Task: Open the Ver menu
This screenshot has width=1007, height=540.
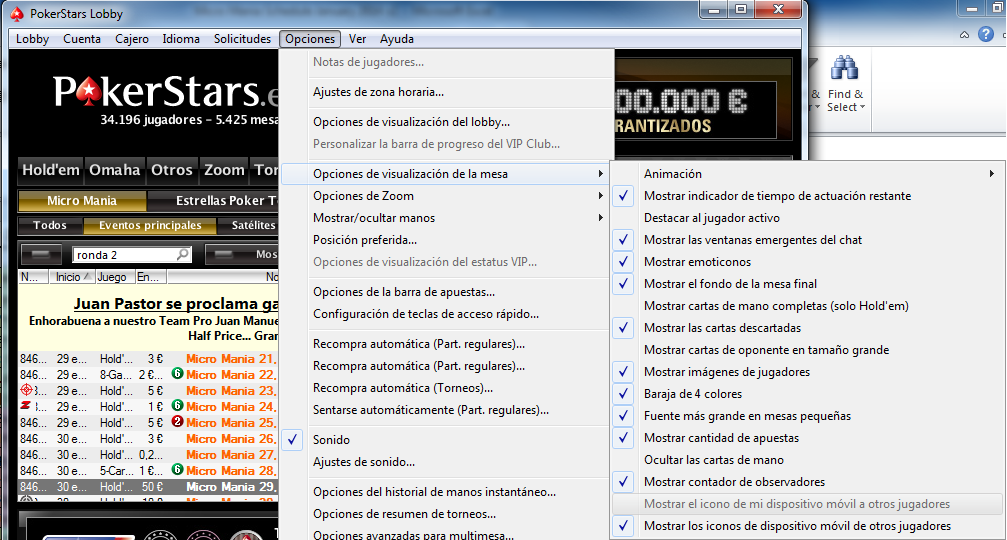Action: coord(357,39)
